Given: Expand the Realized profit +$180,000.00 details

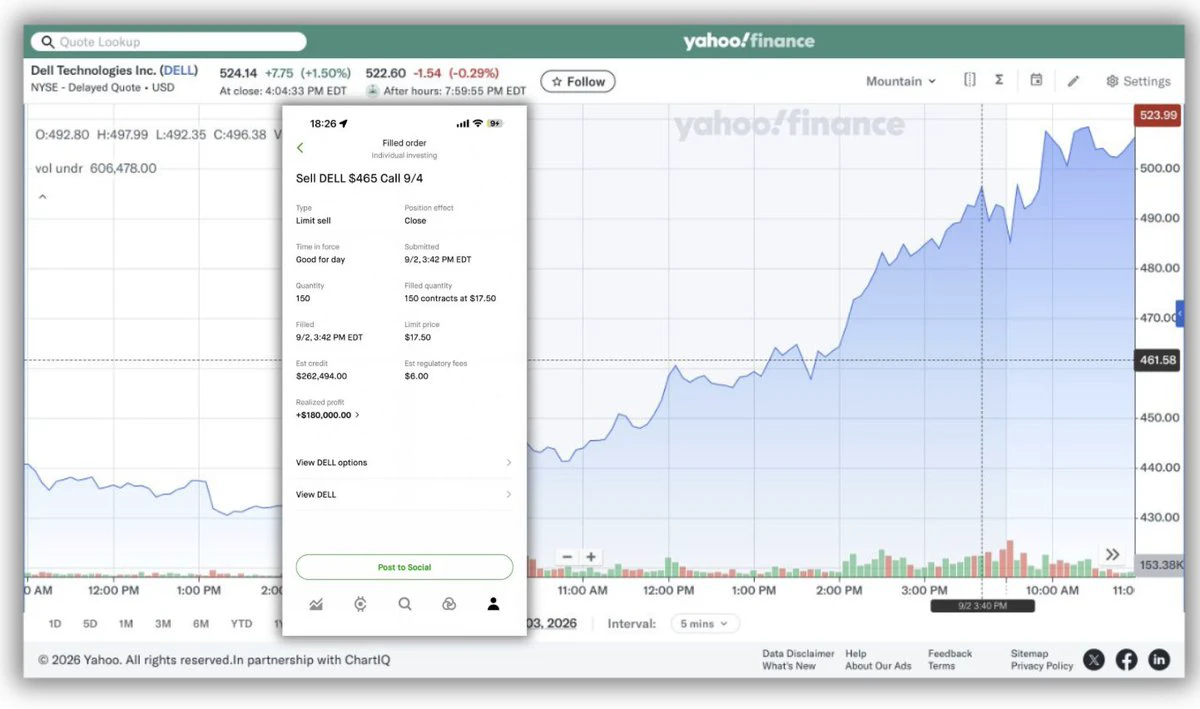Looking at the screenshot, I should [x=328, y=415].
